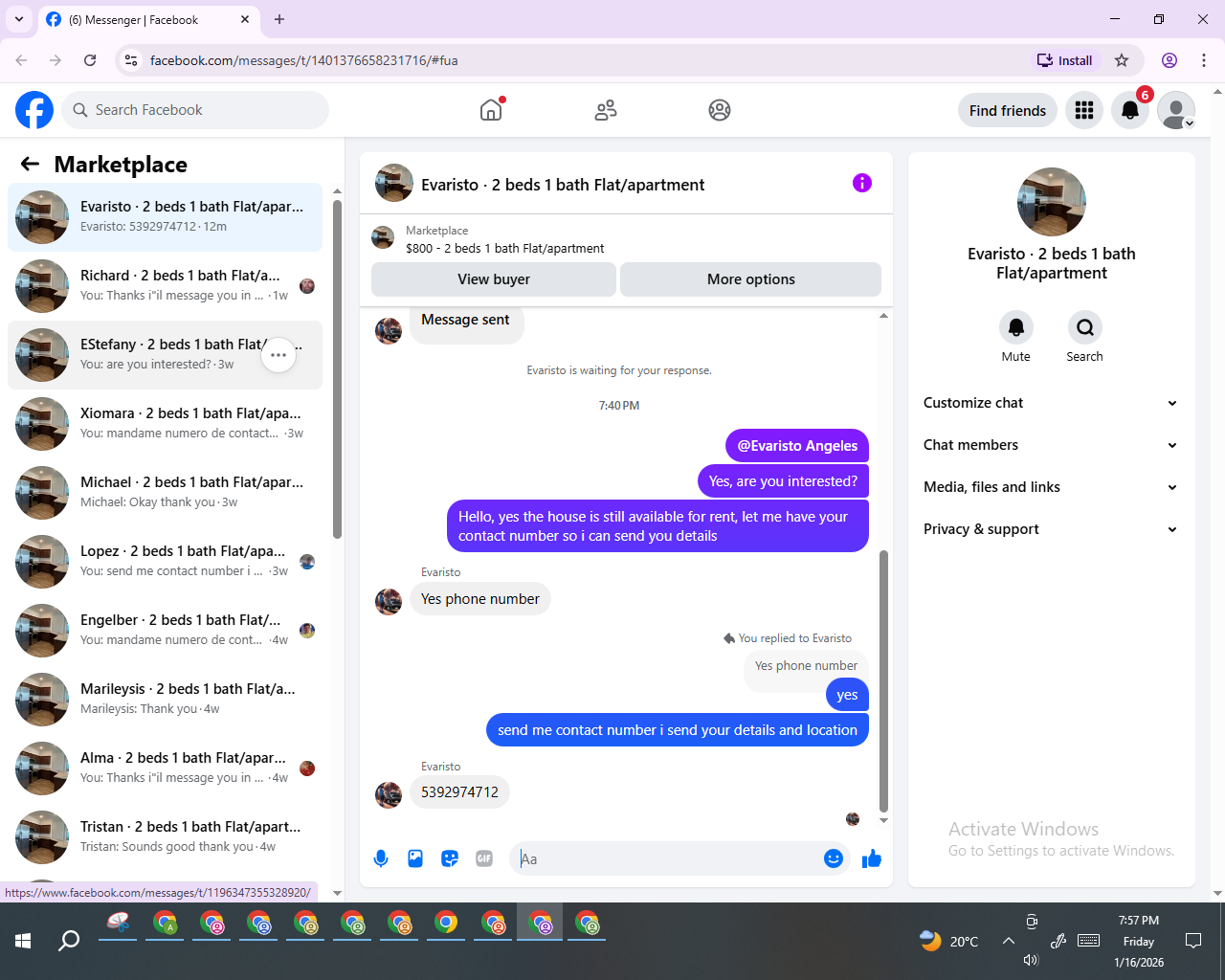Mute this conversation with bell icon
This screenshot has height=980, width=1225.
[1016, 327]
